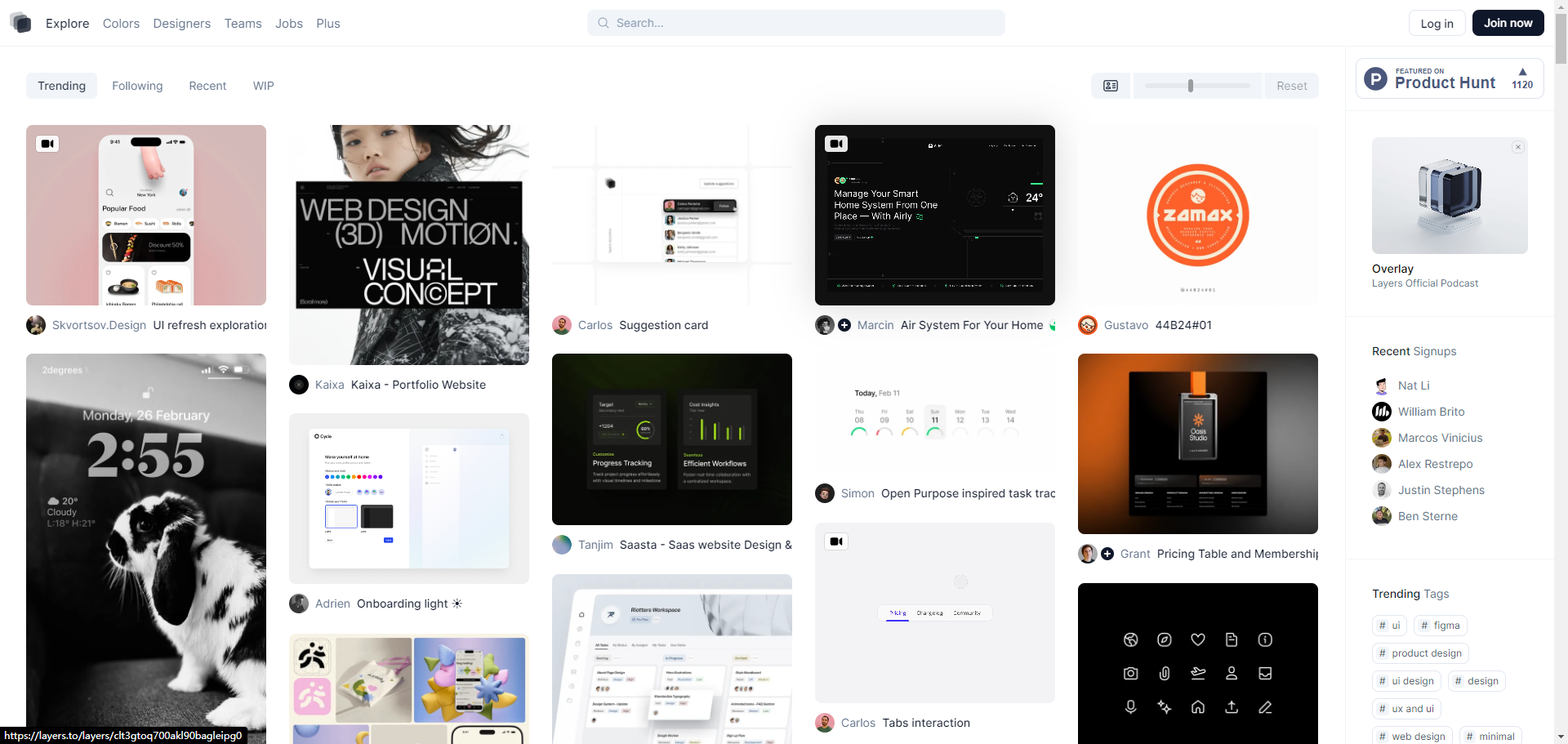Open Simon's avatar
Screen dimensions: 1568x744
825,493
